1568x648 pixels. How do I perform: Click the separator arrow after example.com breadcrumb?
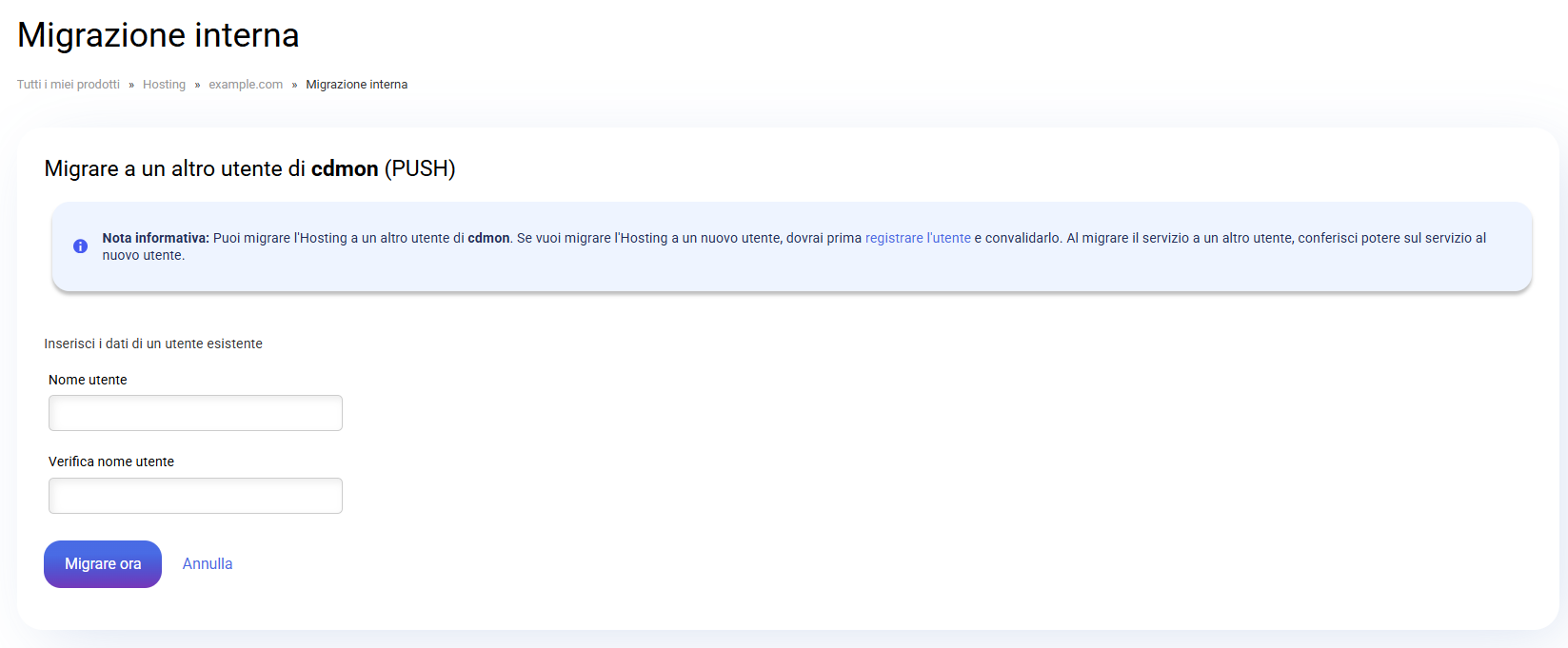coord(294,85)
